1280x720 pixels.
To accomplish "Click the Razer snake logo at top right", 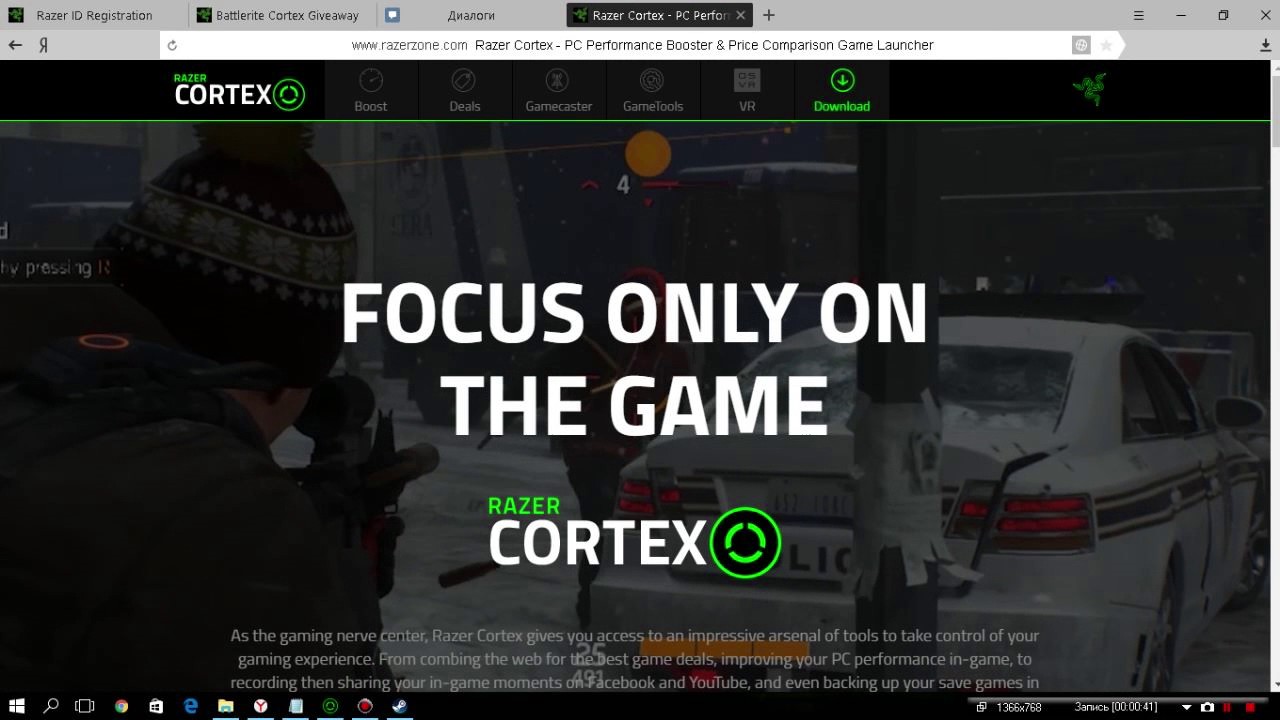I will pos(1089,89).
